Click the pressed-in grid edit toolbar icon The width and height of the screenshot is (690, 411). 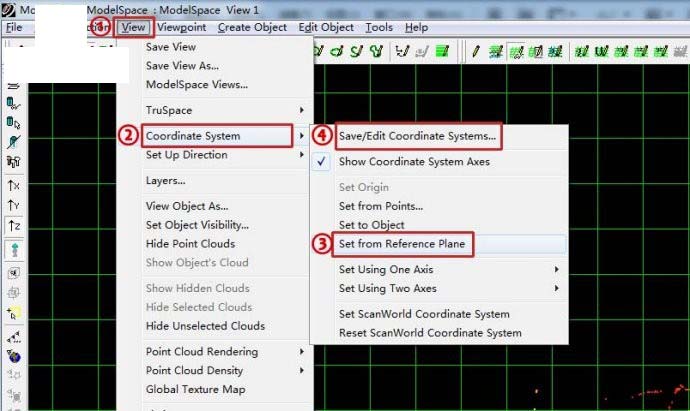click(516, 52)
